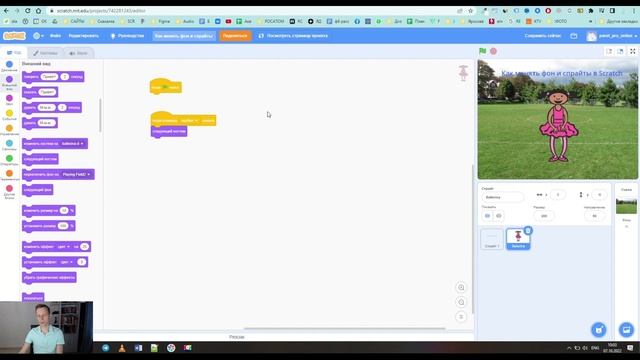Image resolution: width=640 pixels, height=360 pixels.
Task: Open the Редактировать menu
Action: [x=84, y=36]
